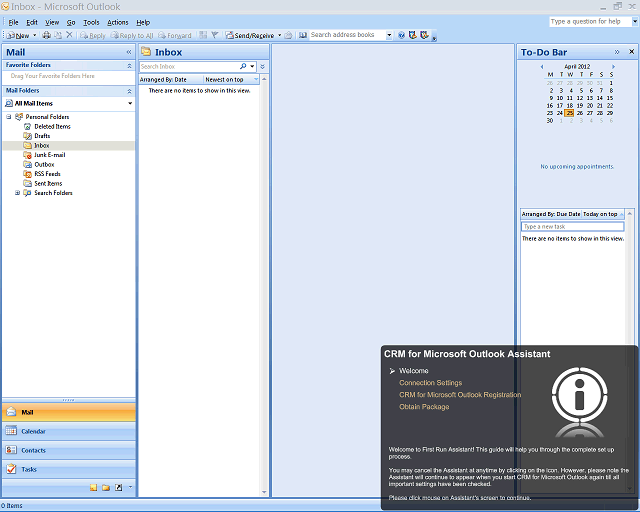Click the Search Inbox magnifier icon
Image resolution: width=640 pixels, height=512 pixels.
(x=243, y=66)
